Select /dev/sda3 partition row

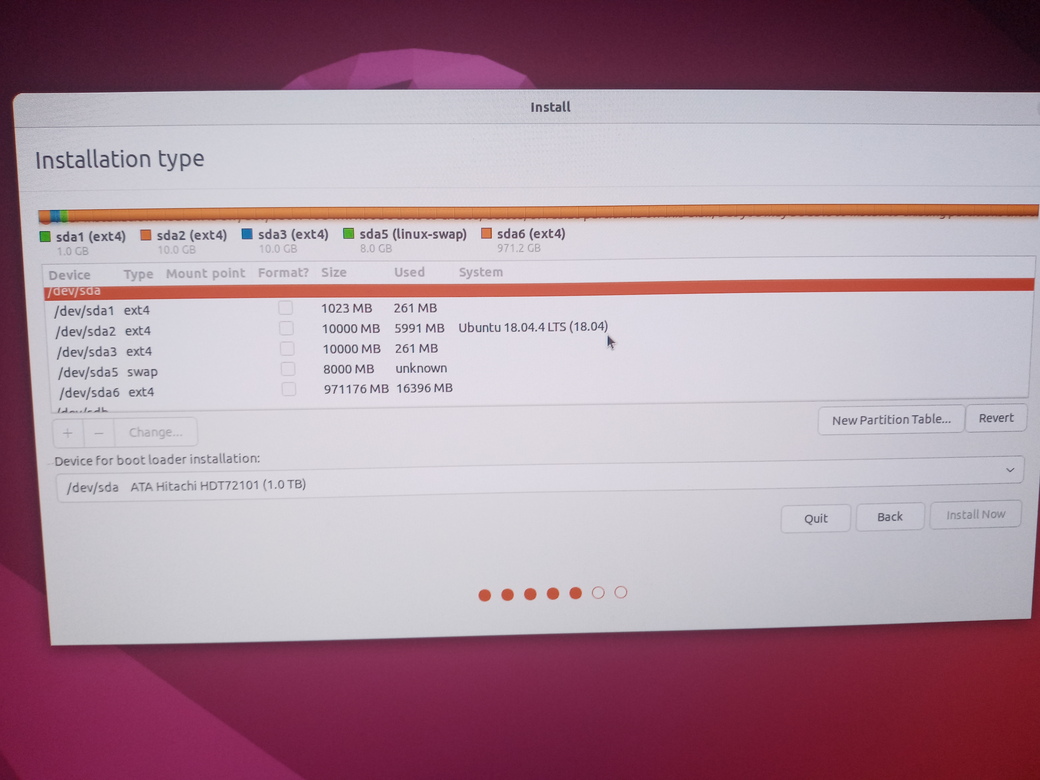pyautogui.click(x=540, y=350)
